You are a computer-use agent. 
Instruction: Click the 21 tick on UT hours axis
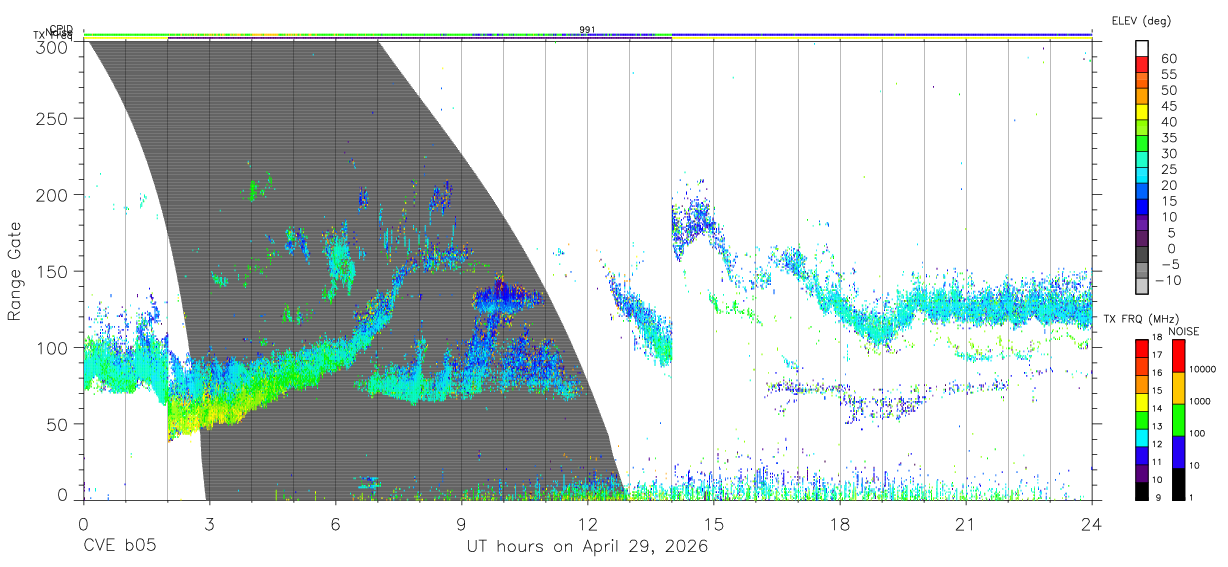click(966, 523)
